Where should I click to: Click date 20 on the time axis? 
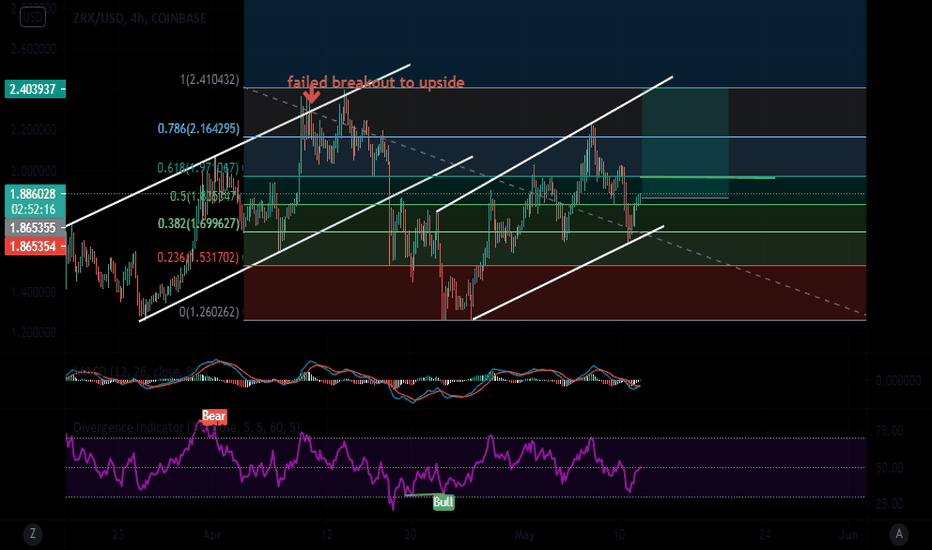point(410,535)
